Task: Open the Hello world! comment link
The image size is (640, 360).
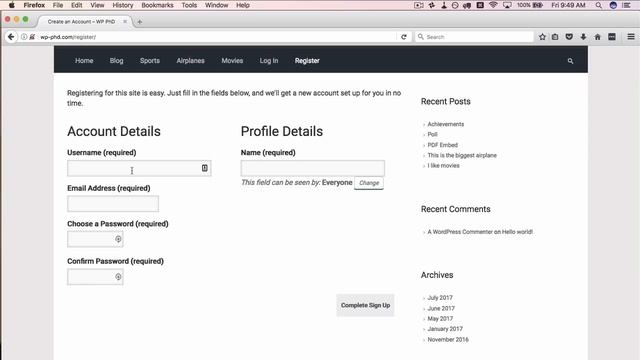Action: point(517,232)
